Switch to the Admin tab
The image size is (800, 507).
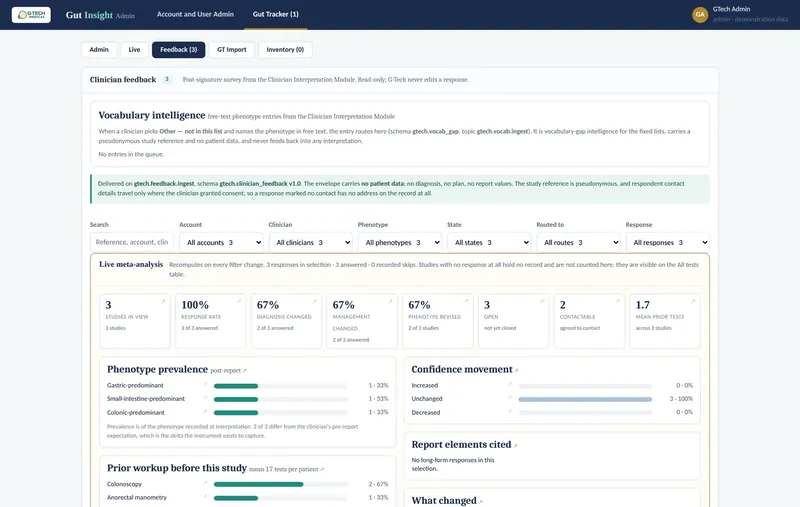click(99, 49)
